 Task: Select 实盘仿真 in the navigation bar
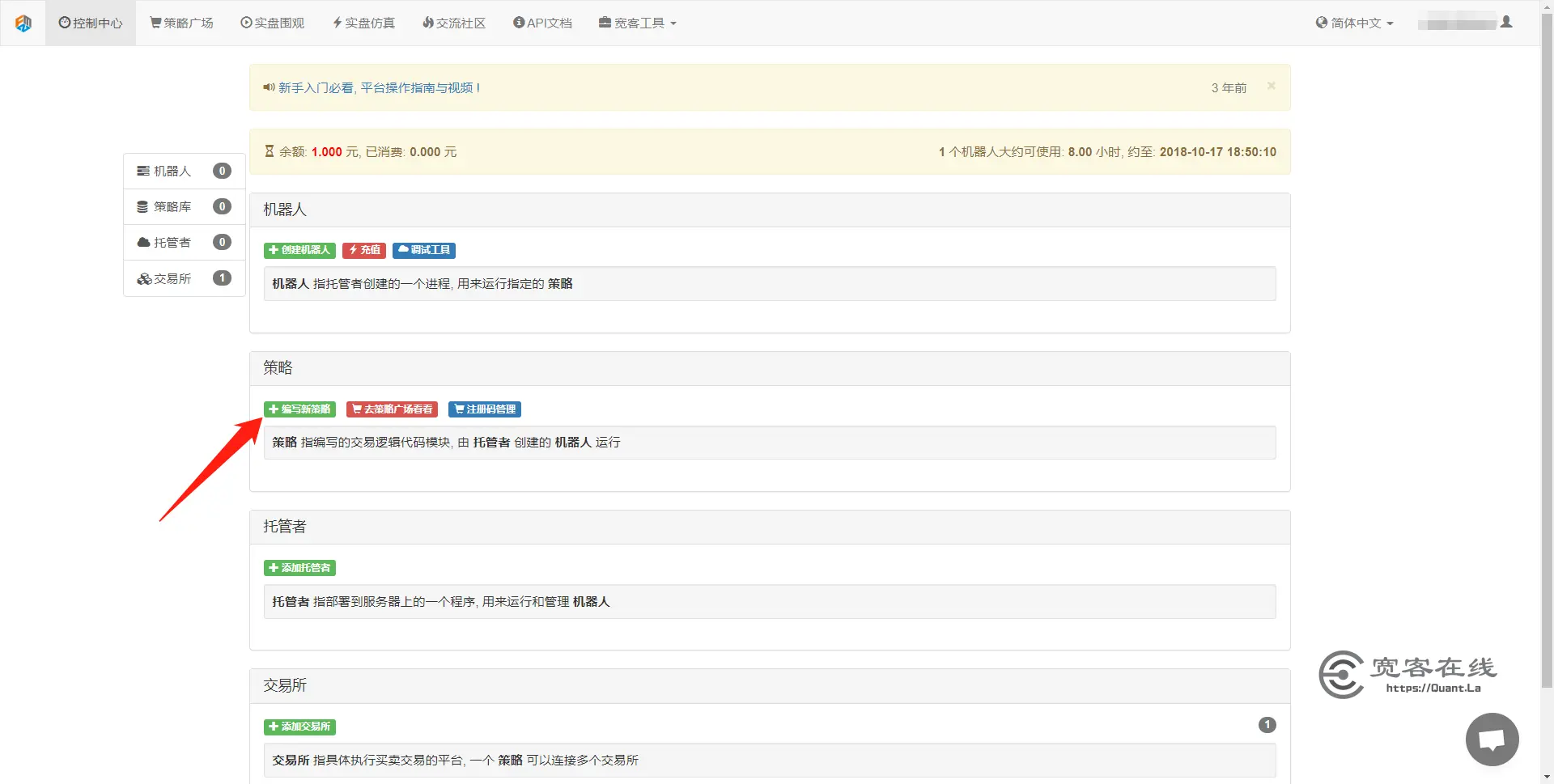(x=363, y=23)
